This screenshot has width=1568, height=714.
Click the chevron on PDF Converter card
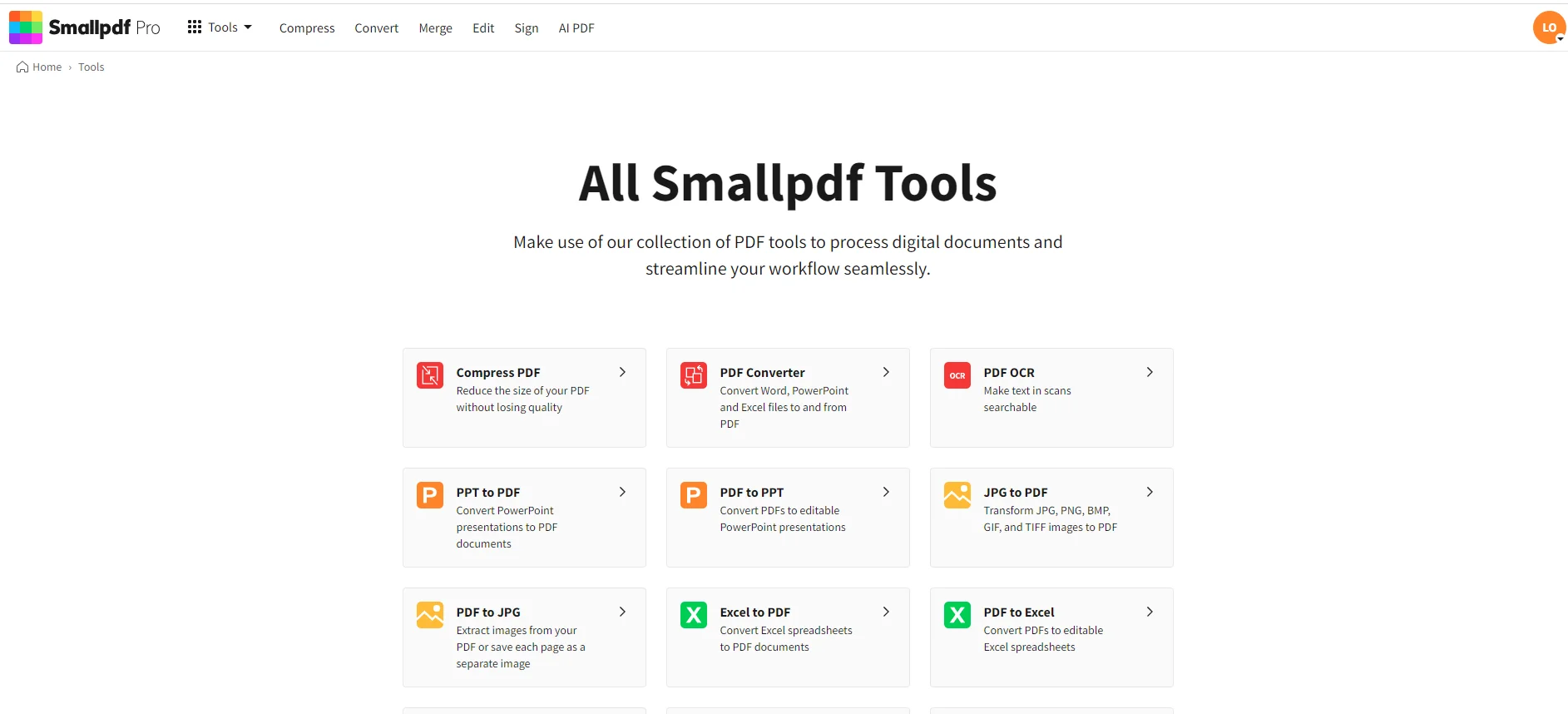(x=886, y=372)
